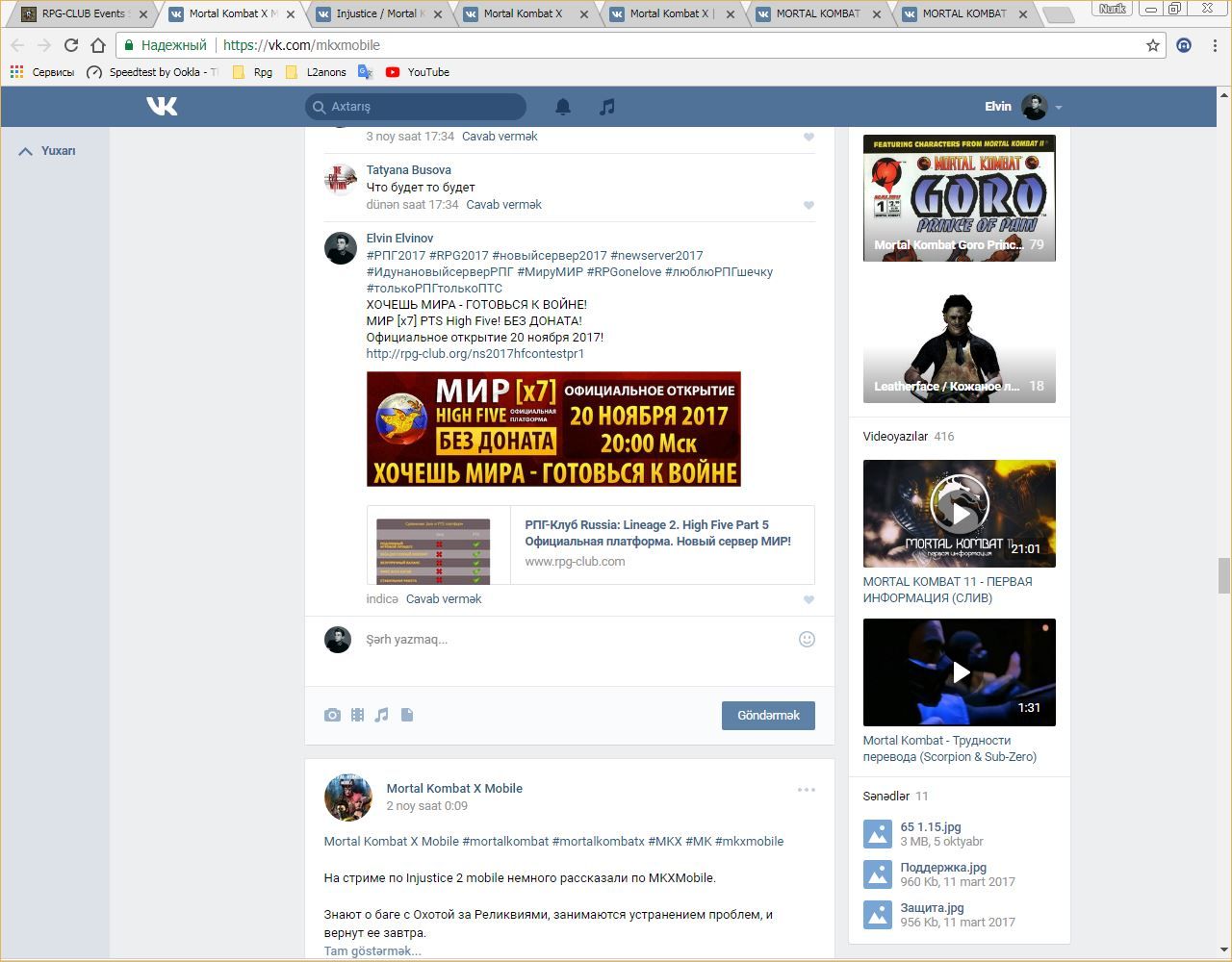Open the emoji smiley picker
Image resolution: width=1232 pixels, height=962 pixels.
(807, 639)
